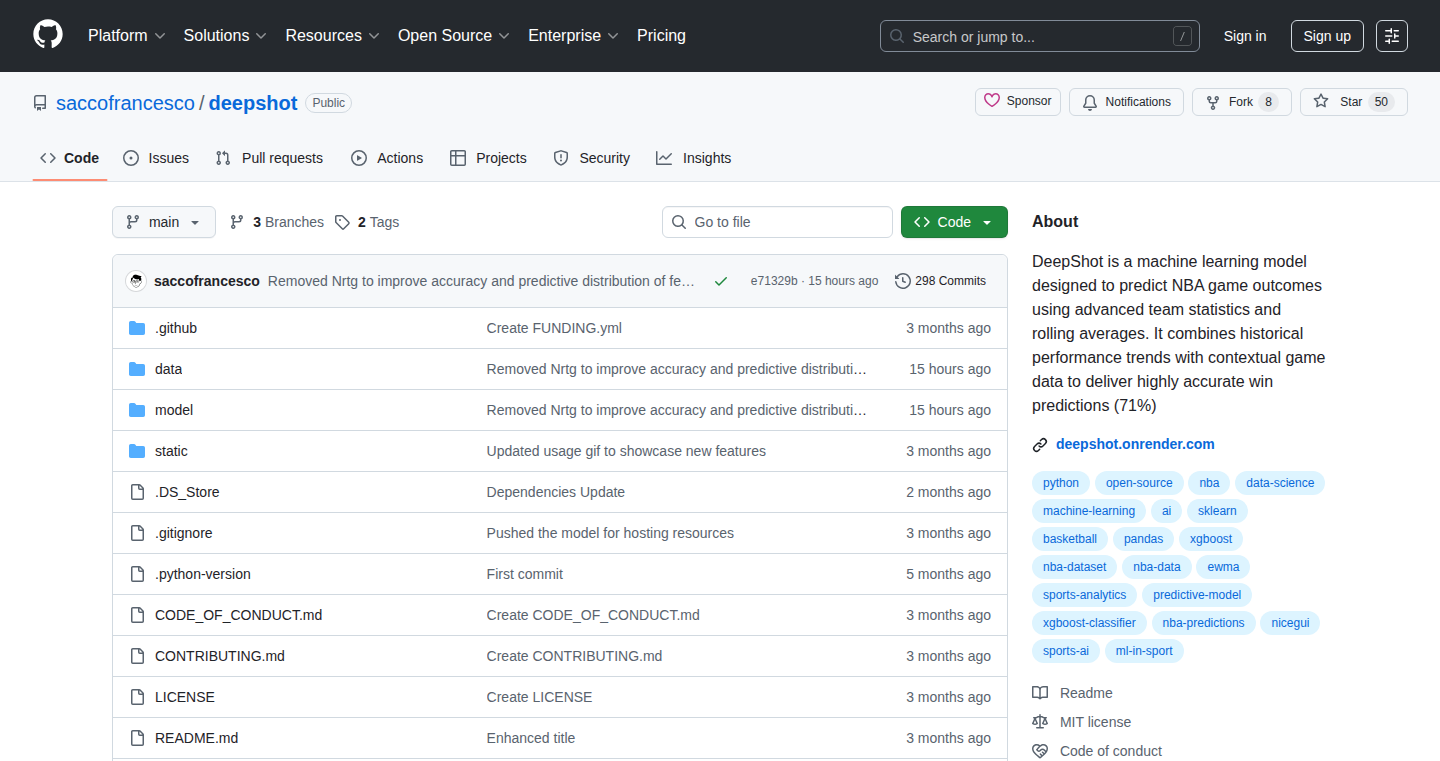Open the Security tab
The image size is (1440, 761).
[592, 158]
